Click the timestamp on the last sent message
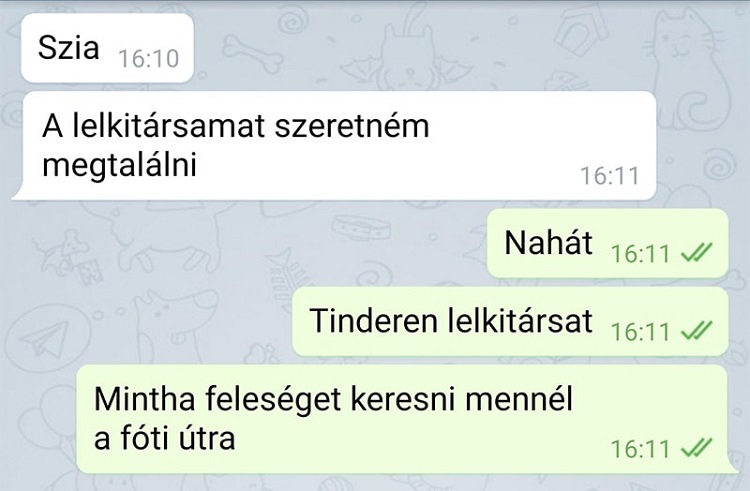Image resolution: width=750 pixels, height=491 pixels. click(640, 449)
